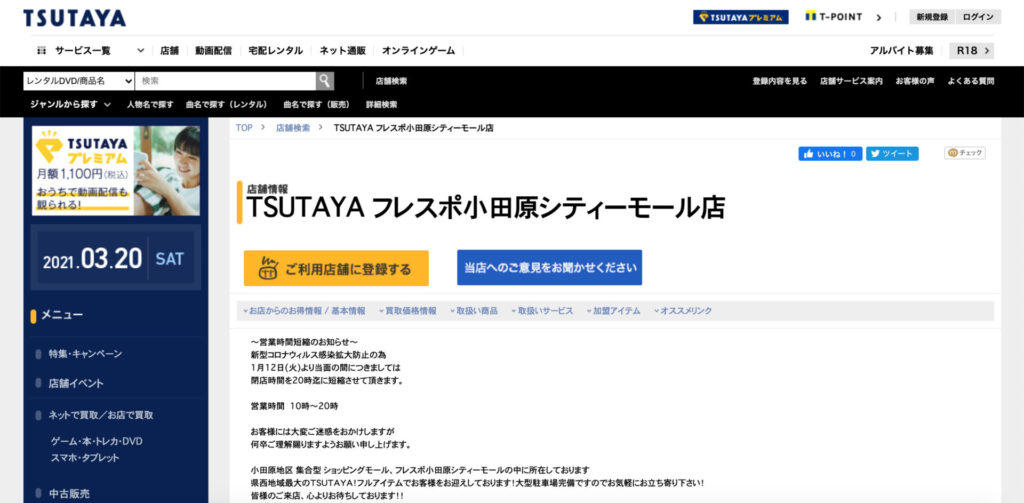
Task: Click the TOP breadcrumb link
Action: click(244, 128)
